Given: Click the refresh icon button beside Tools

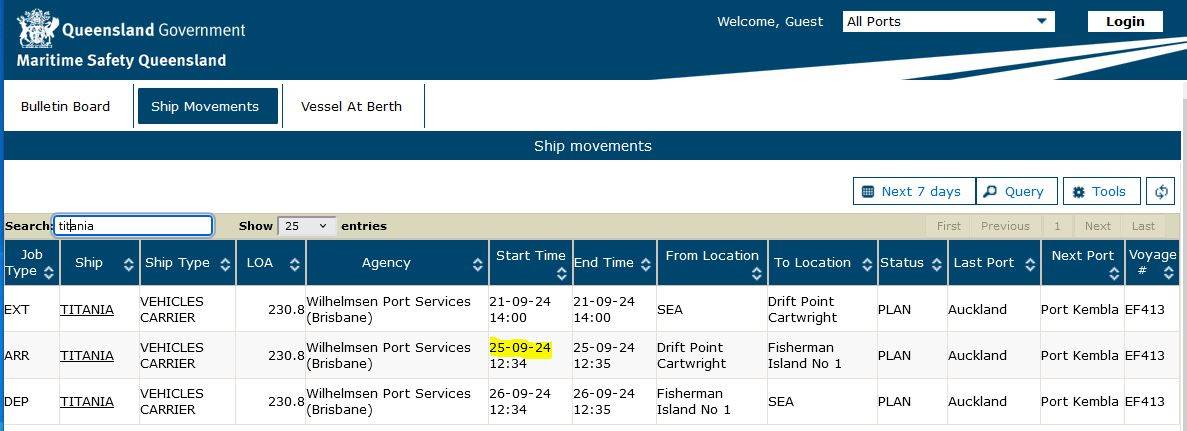Looking at the screenshot, I should click(1161, 192).
